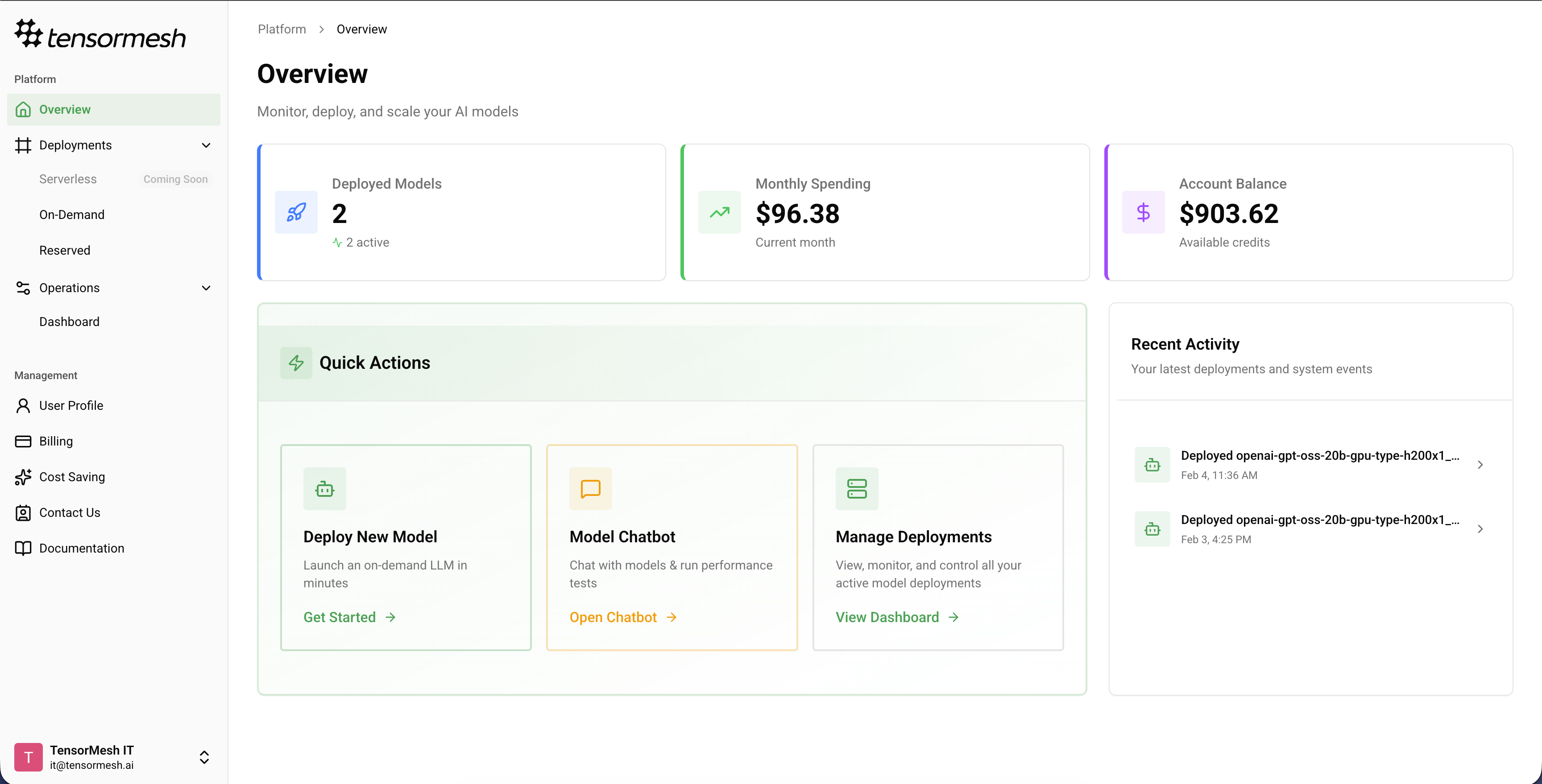Open the Feb 4 deployment activity entry
1542x784 pixels.
1311,464
